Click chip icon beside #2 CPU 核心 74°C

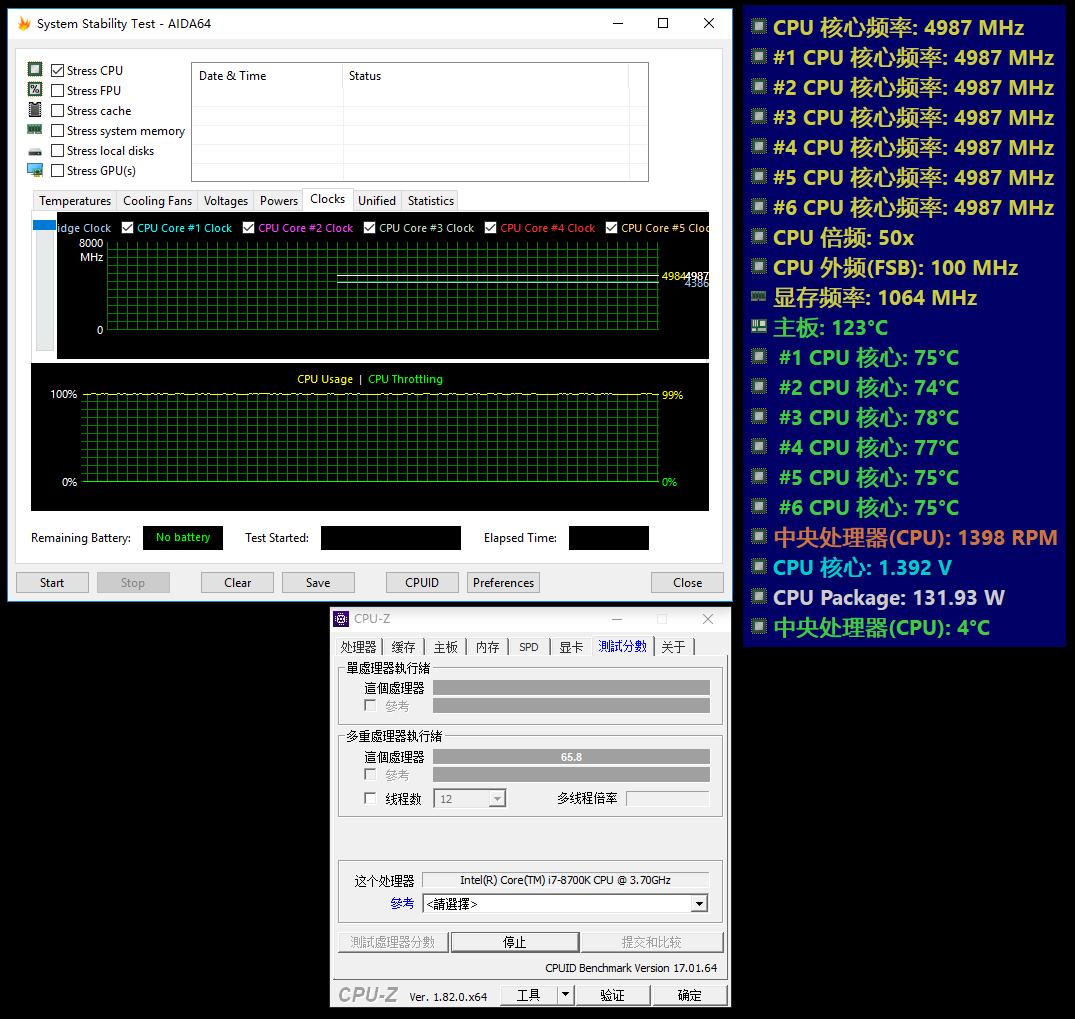758,386
